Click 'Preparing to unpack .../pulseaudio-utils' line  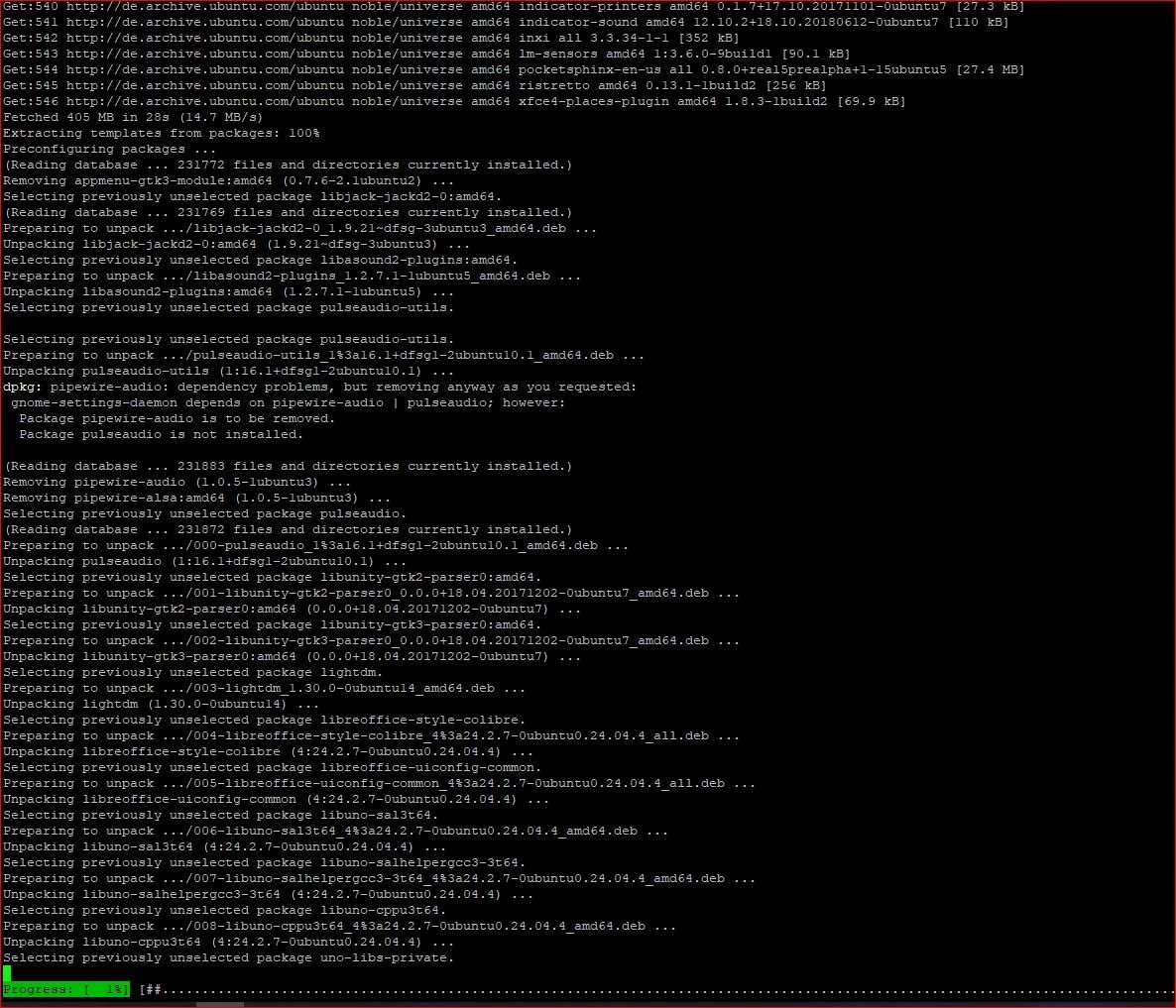click(x=323, y=355)
